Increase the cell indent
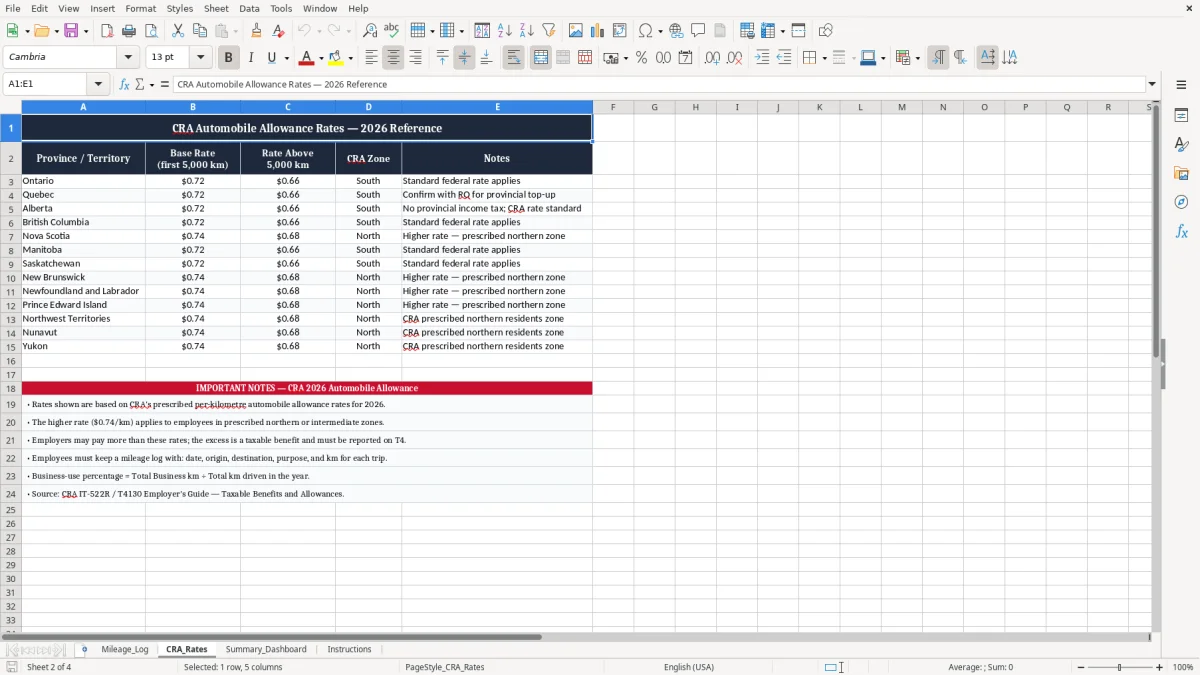 coord(762,58)
